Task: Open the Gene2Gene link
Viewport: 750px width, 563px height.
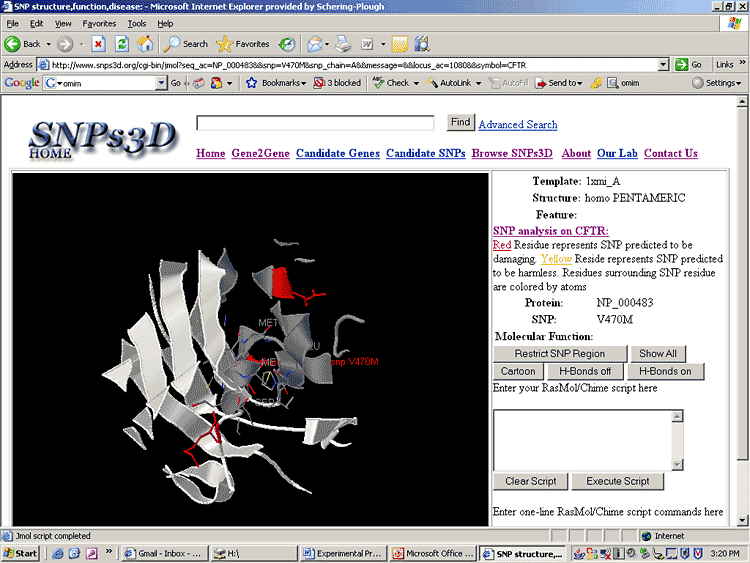Action: pos(260,153)
